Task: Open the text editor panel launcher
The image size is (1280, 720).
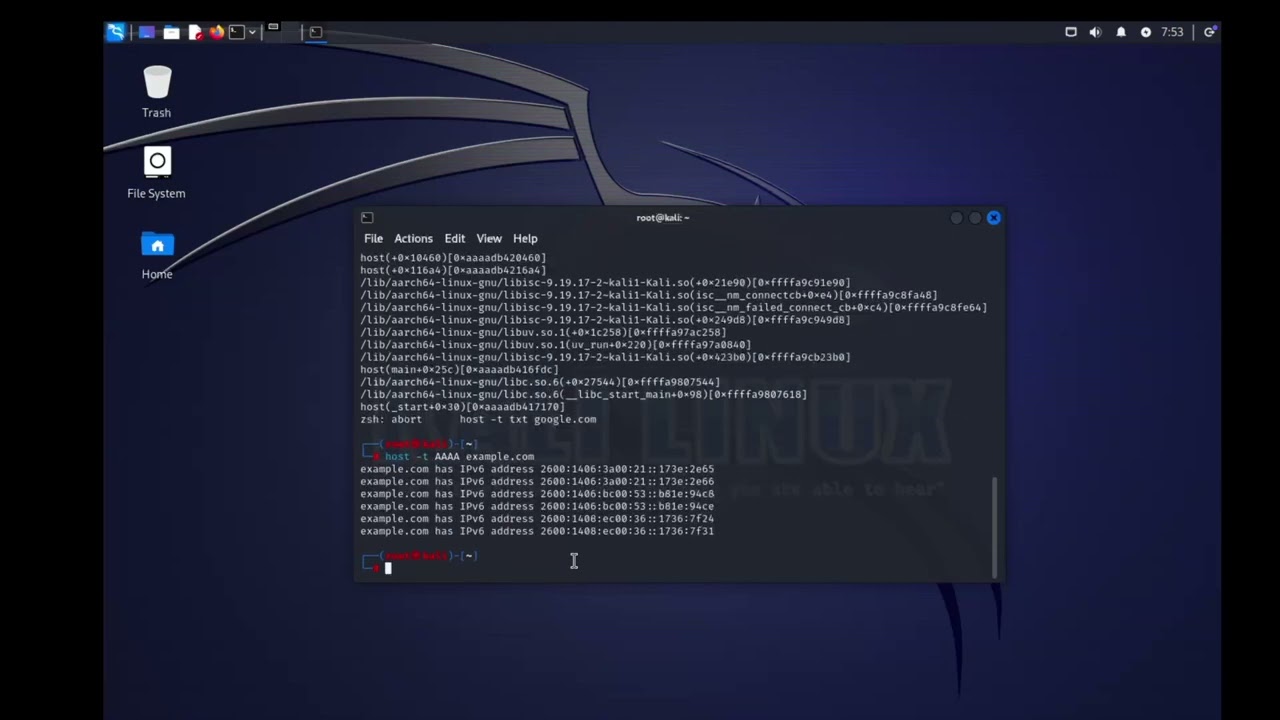Action: 195,32
